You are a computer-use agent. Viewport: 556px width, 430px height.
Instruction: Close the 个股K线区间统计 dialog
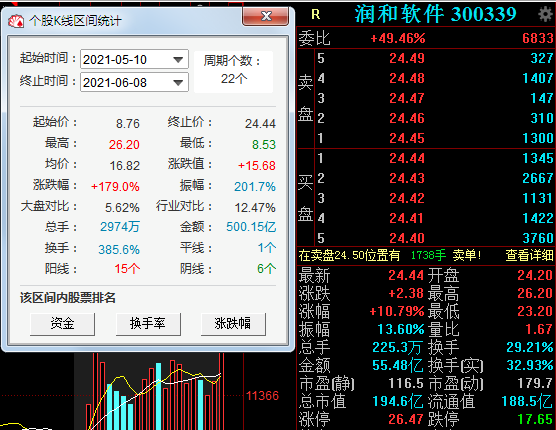(x=265, y=16)
